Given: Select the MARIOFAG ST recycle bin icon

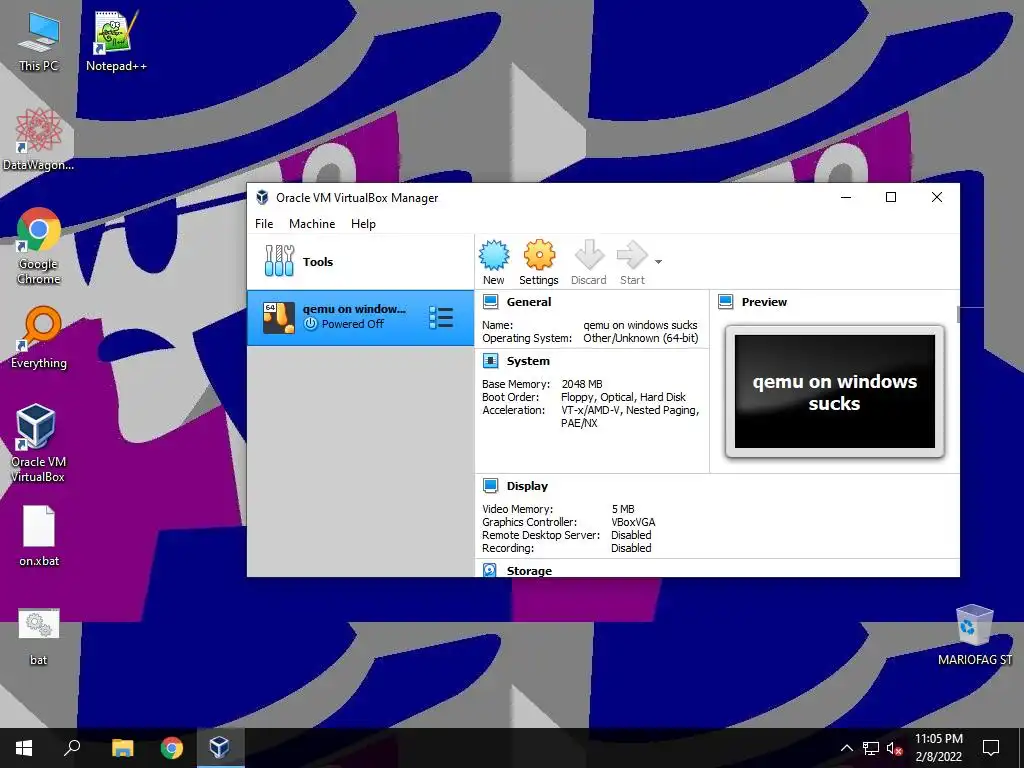Looking at the screenshot, I should (x=974, y=635).
